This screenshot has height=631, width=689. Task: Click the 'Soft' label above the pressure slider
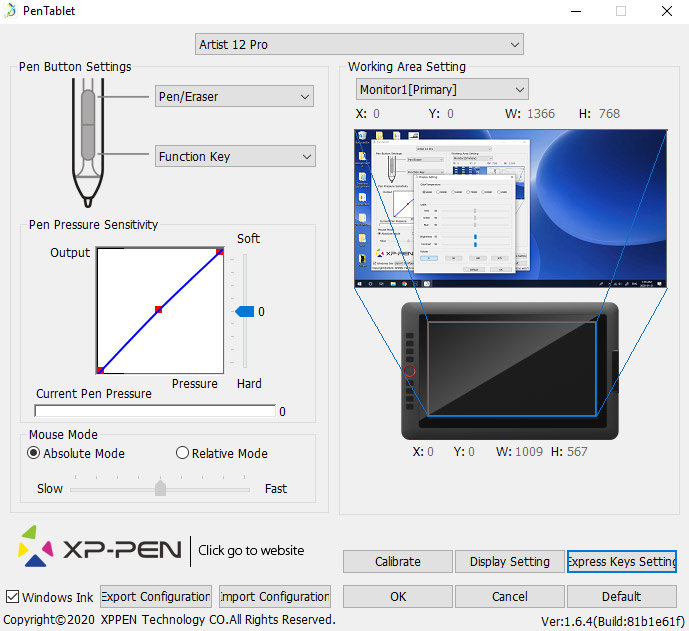point(248,239)
